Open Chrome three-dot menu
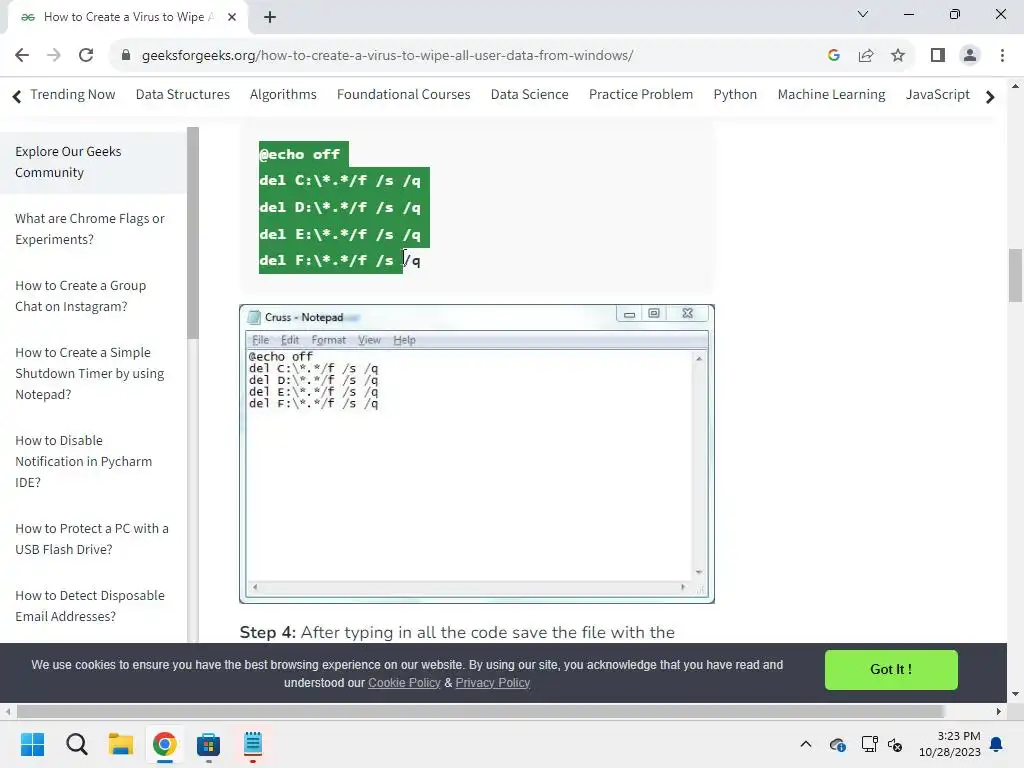 (1002, 56)
